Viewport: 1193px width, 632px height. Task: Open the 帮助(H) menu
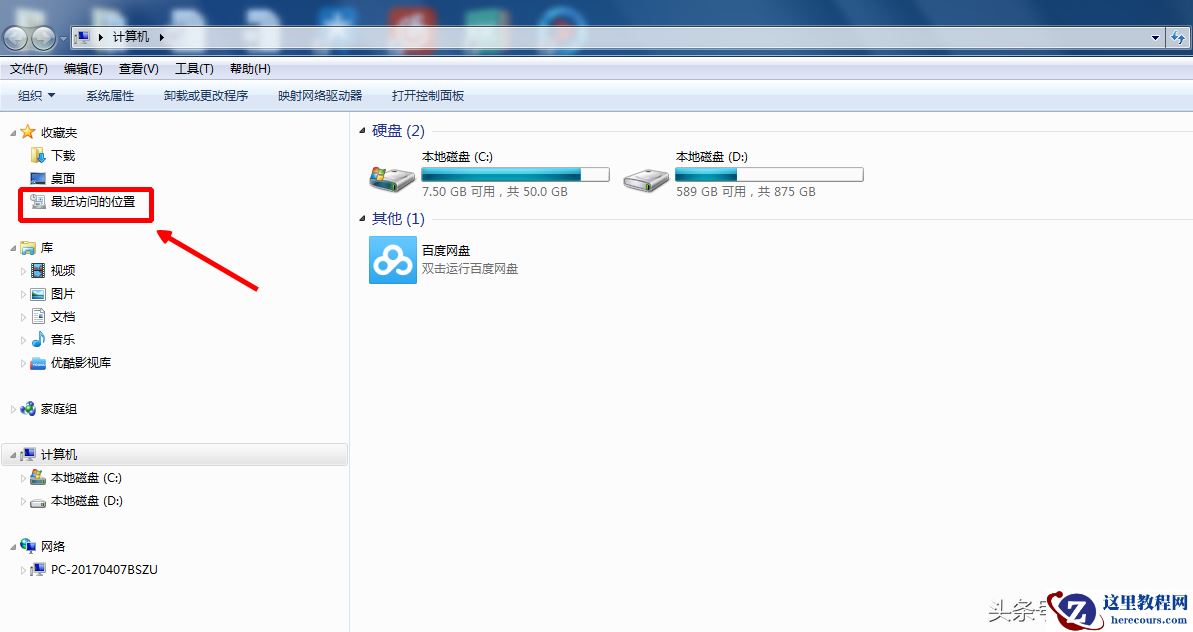point(250,68)
